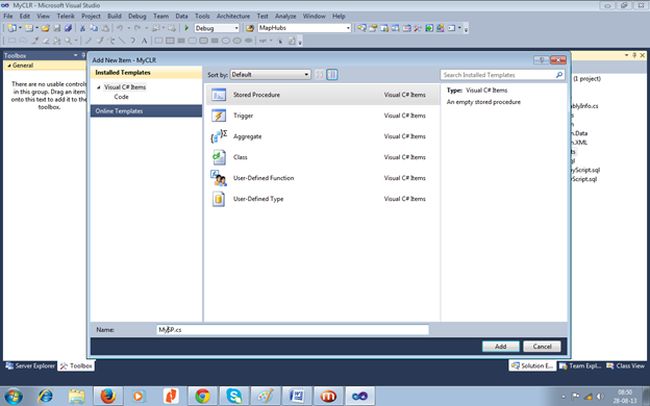The height and width of the screenshot is (406, 650).
Task: Click the search magnifier in template search
Action: coord(559,75)
